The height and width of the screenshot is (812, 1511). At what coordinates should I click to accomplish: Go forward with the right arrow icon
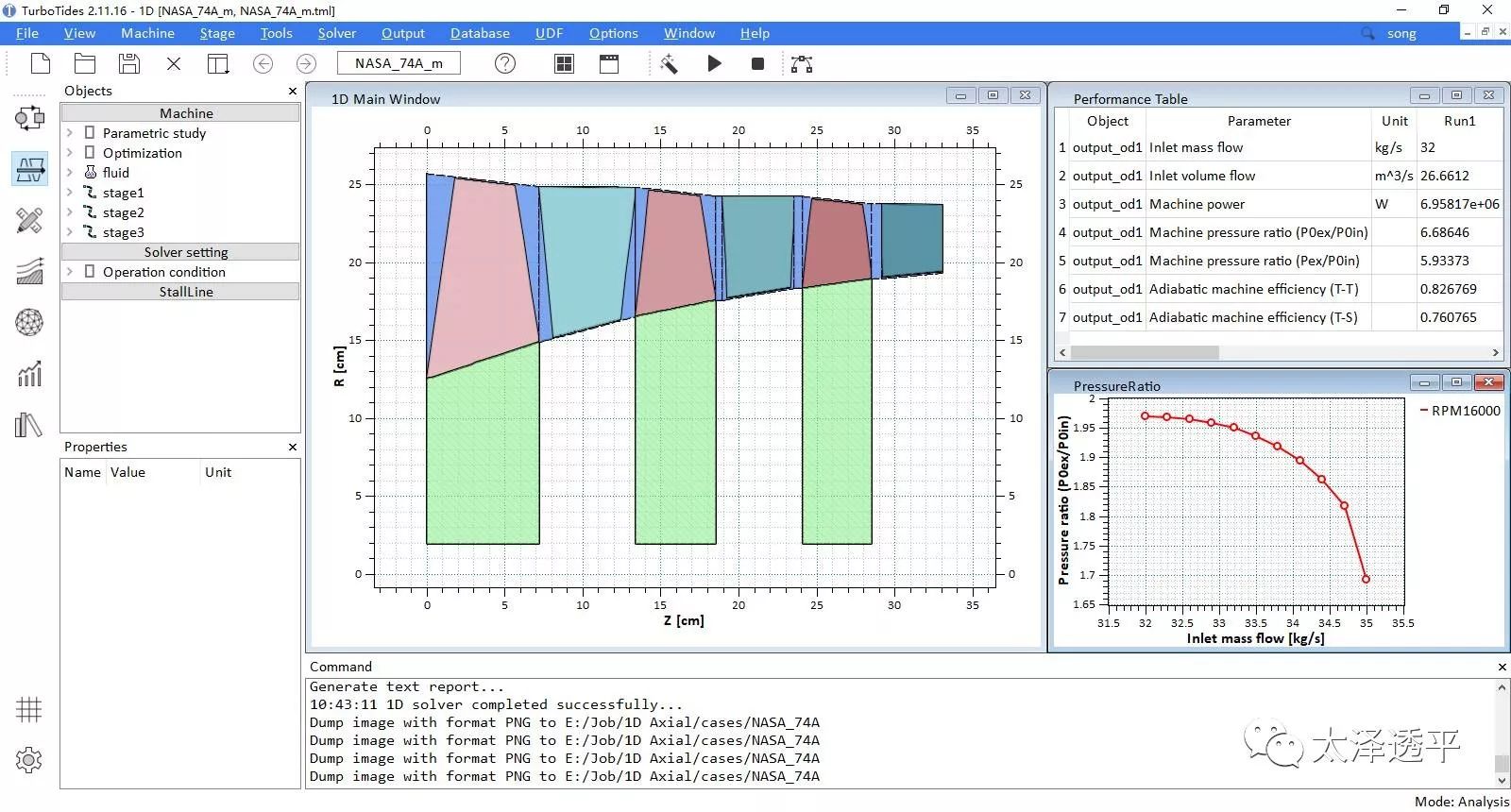coord(306,64)
